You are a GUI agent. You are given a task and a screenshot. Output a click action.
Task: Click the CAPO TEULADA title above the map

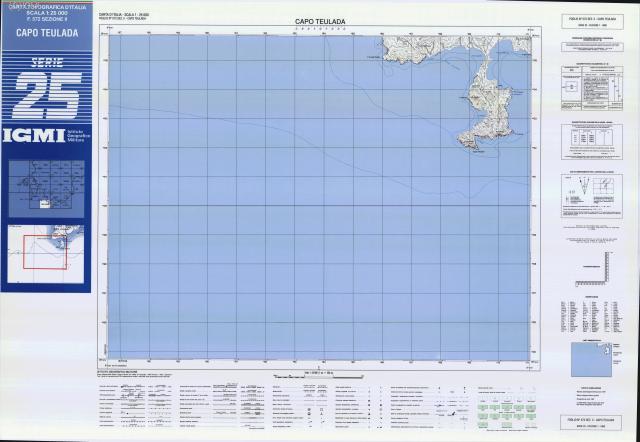point(320,22)
